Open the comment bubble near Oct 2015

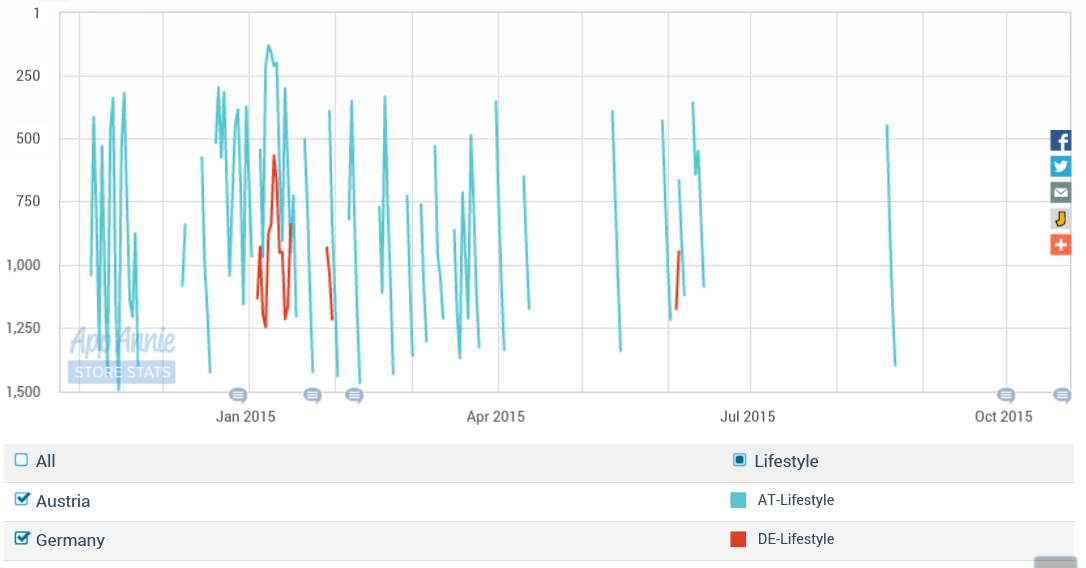1006,396
